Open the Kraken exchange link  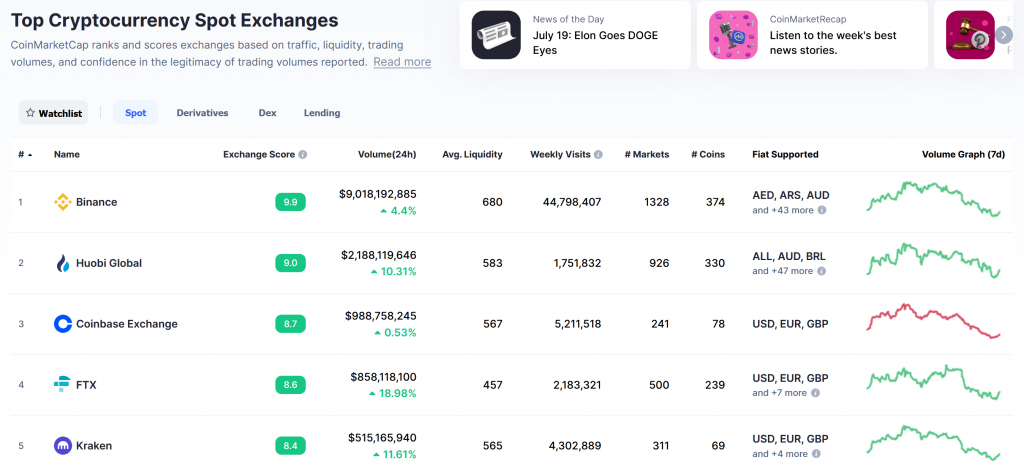coord(94,446)
